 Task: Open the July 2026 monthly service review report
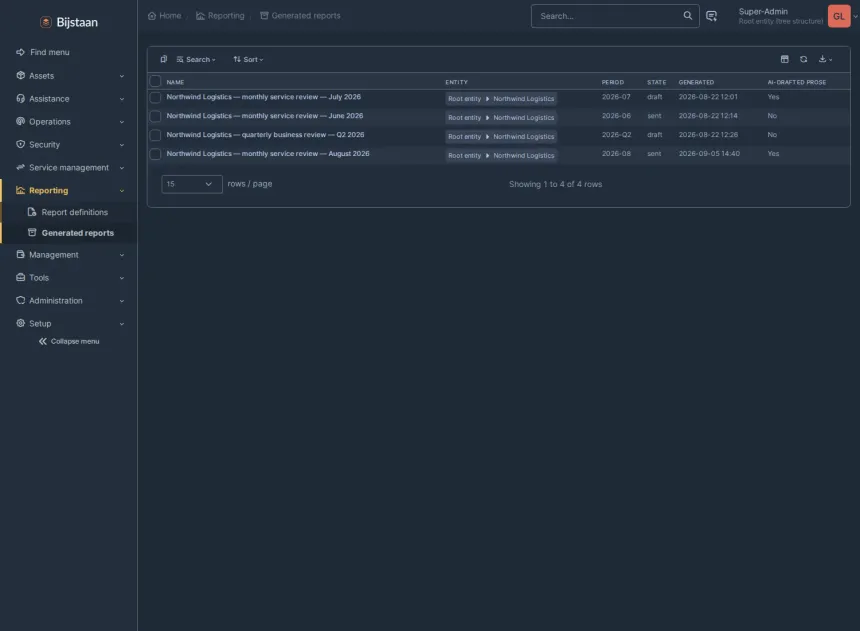(264, 97)
